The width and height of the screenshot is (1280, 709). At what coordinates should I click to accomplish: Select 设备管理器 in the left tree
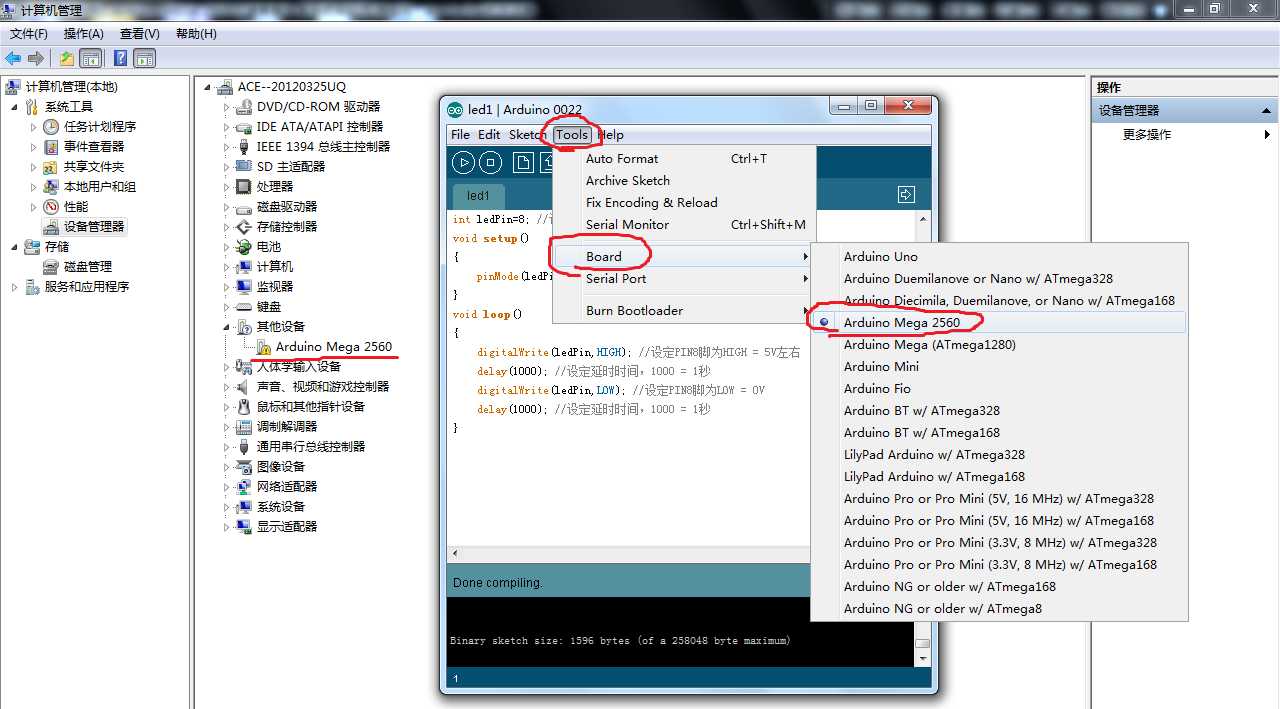94,227
